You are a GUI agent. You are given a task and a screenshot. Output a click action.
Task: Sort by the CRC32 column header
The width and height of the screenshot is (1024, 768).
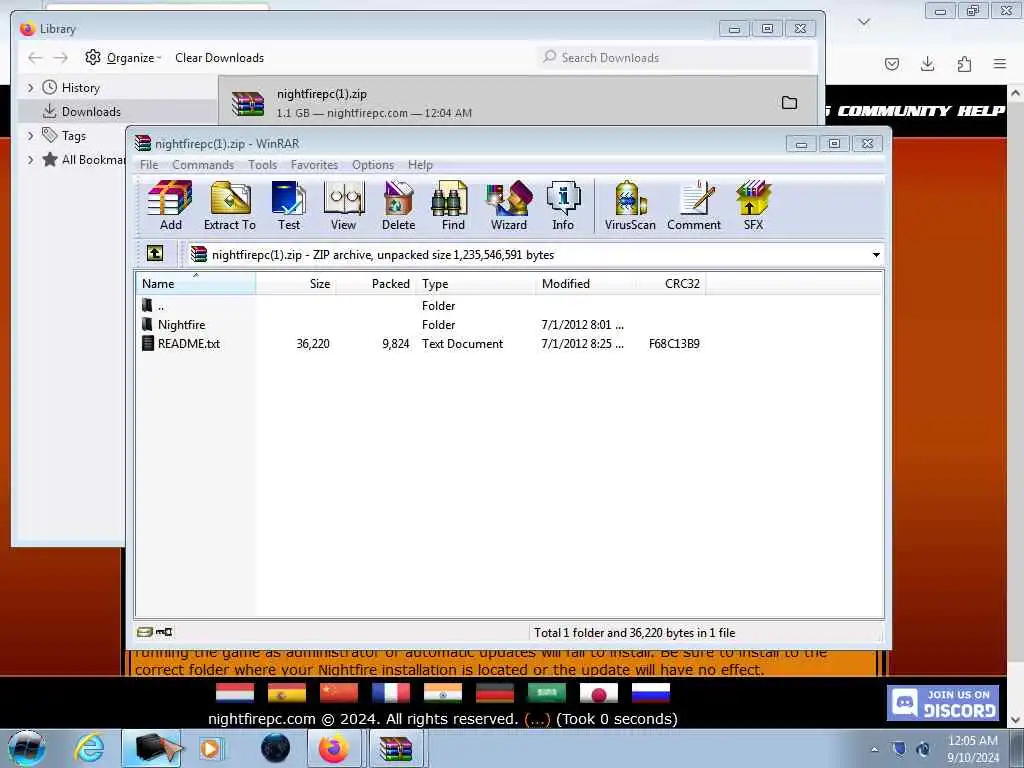pos(671,283)
